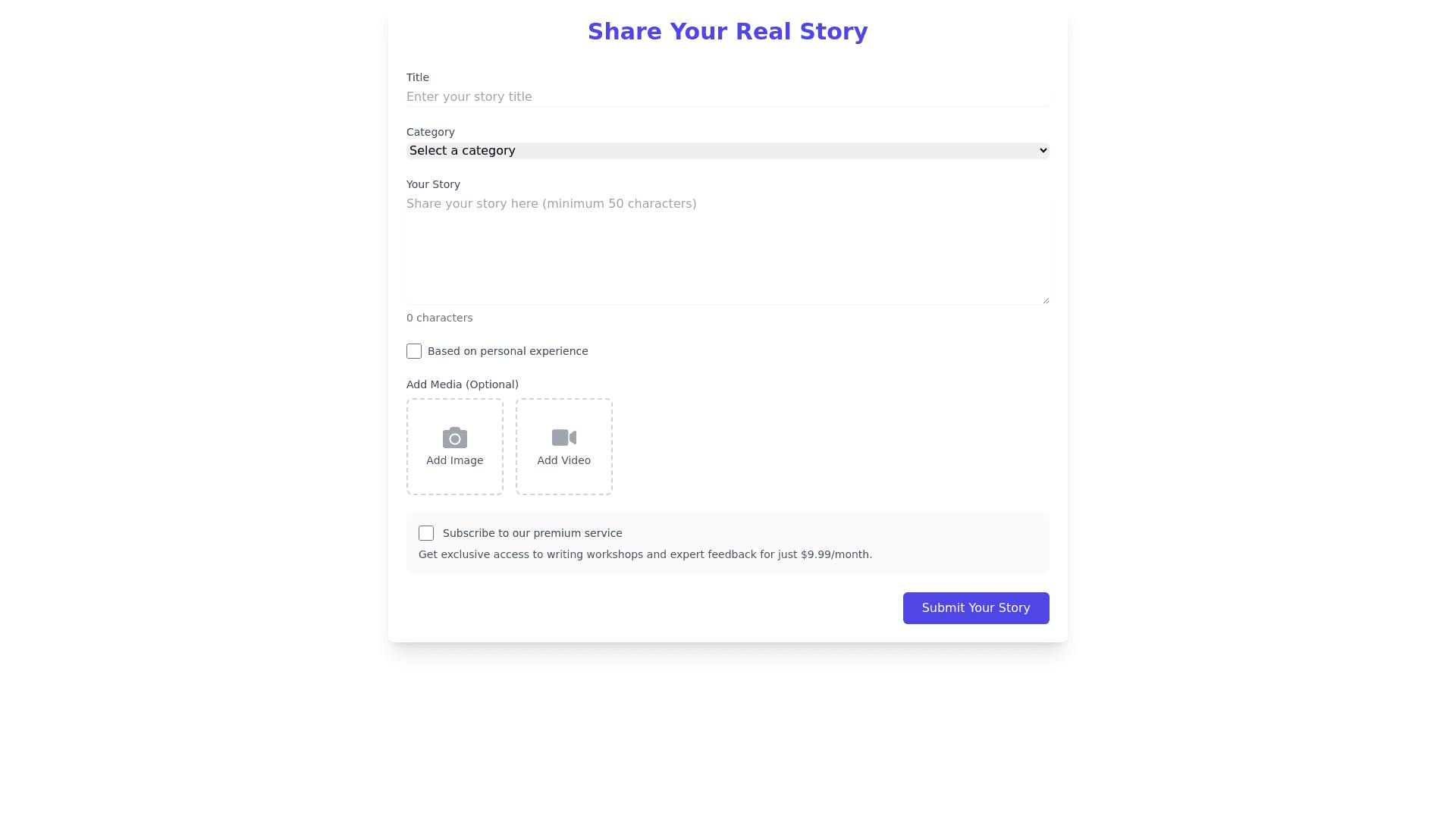This screenshot has width=1456, height=819.
Task: Click the "Add Media (Optional)" label
Action: 462,384
